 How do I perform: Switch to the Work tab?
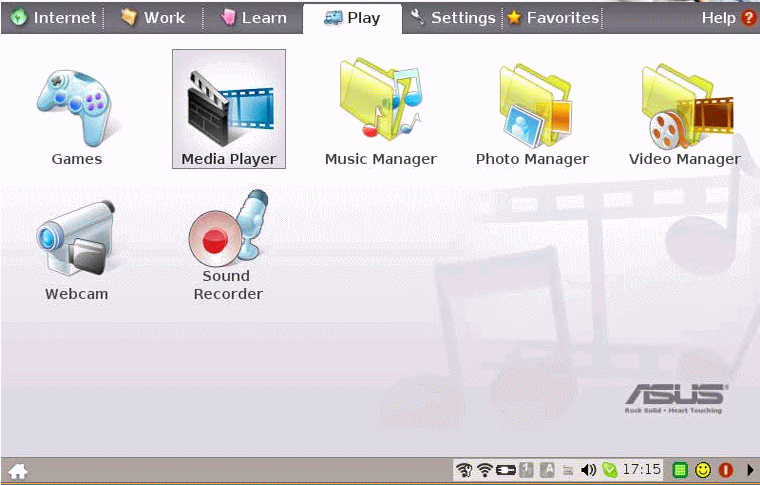coord(153,18)
